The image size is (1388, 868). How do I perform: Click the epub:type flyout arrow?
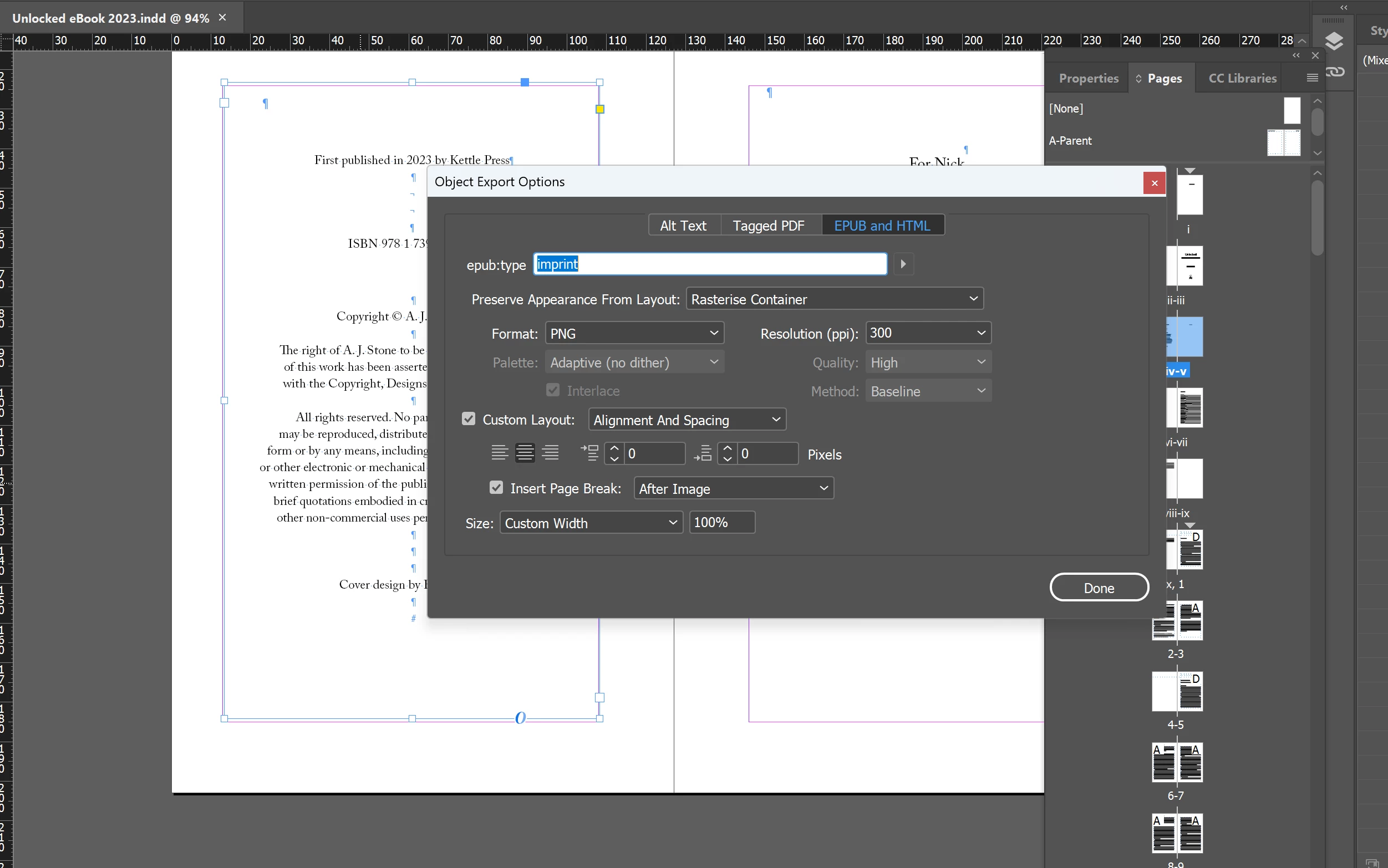(903, 264)
